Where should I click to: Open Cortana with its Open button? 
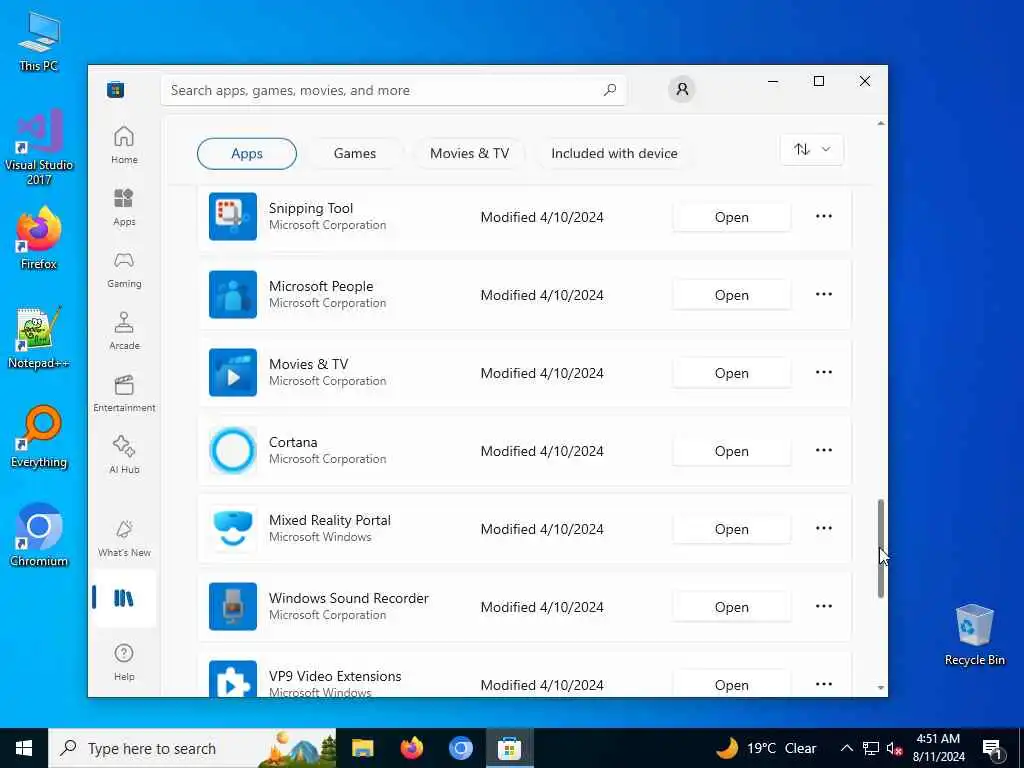(731, 451)
